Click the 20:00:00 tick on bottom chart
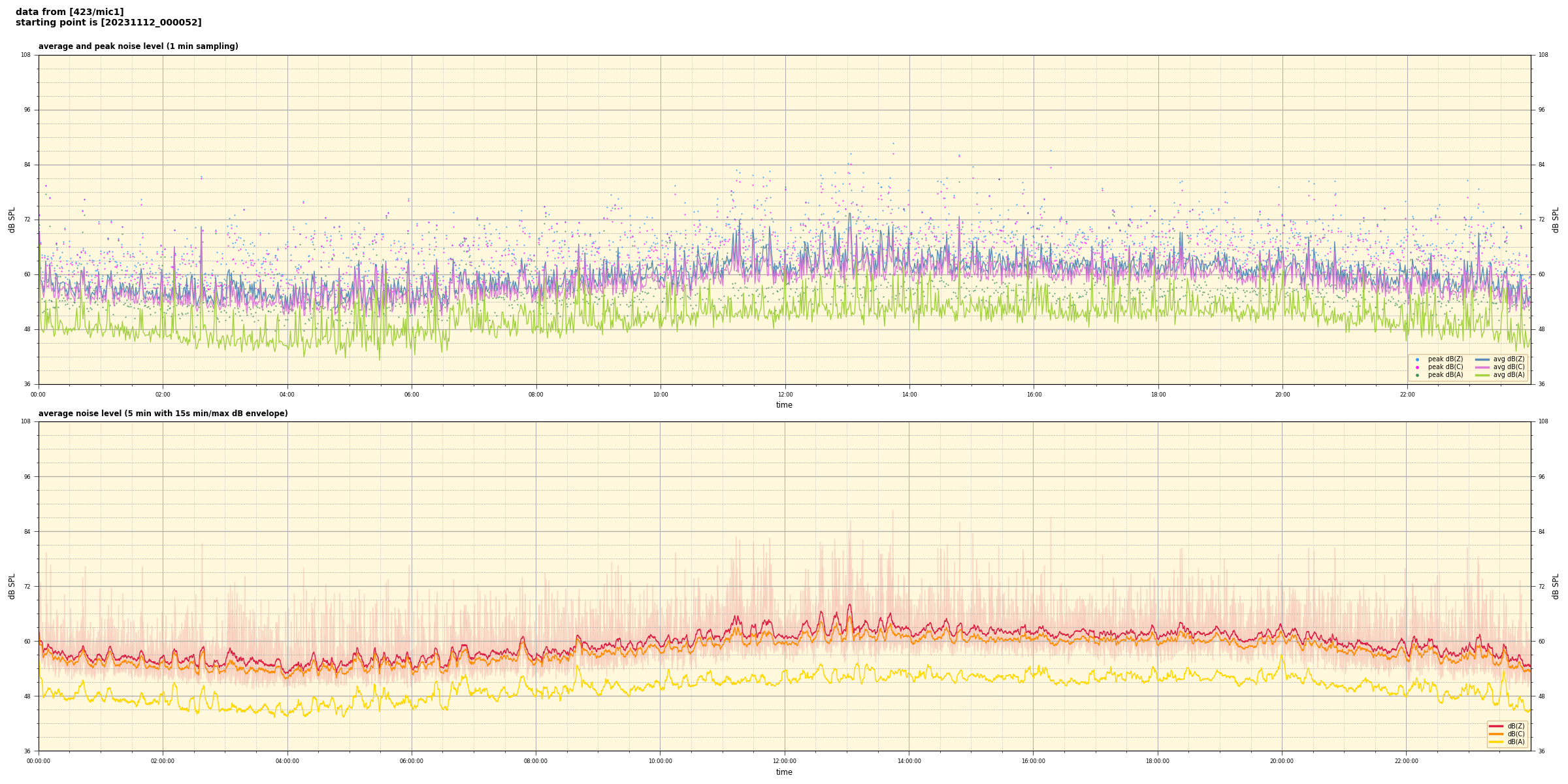The width and height of the screenshot is (1568, 784). coord(1282,761)
